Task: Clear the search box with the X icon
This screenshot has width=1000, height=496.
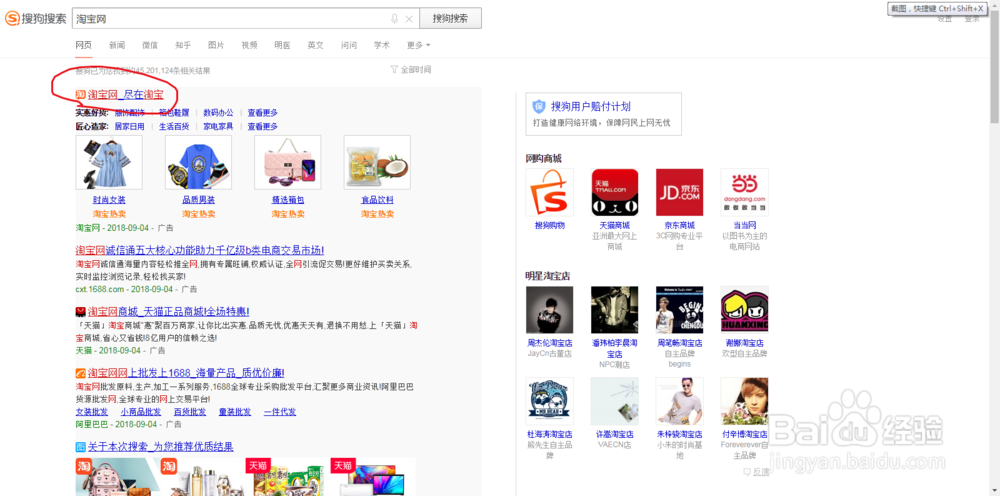Action: [409, 18]
